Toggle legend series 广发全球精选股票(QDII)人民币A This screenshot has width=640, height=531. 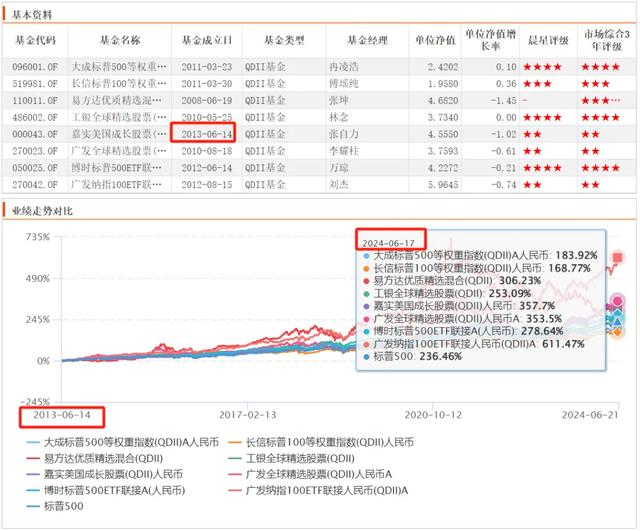click(x=310, y=474)
